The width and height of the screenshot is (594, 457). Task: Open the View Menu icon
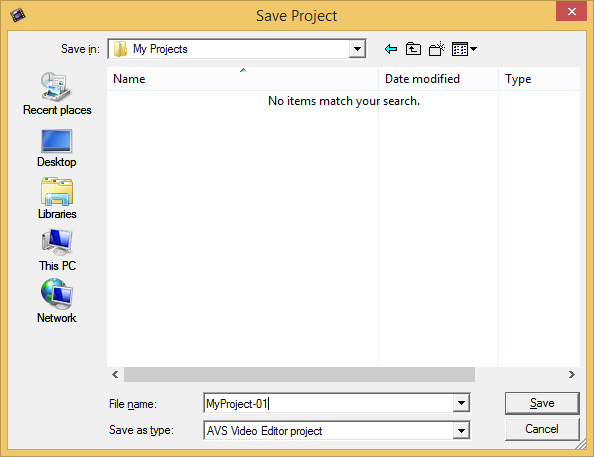point(464,49)
